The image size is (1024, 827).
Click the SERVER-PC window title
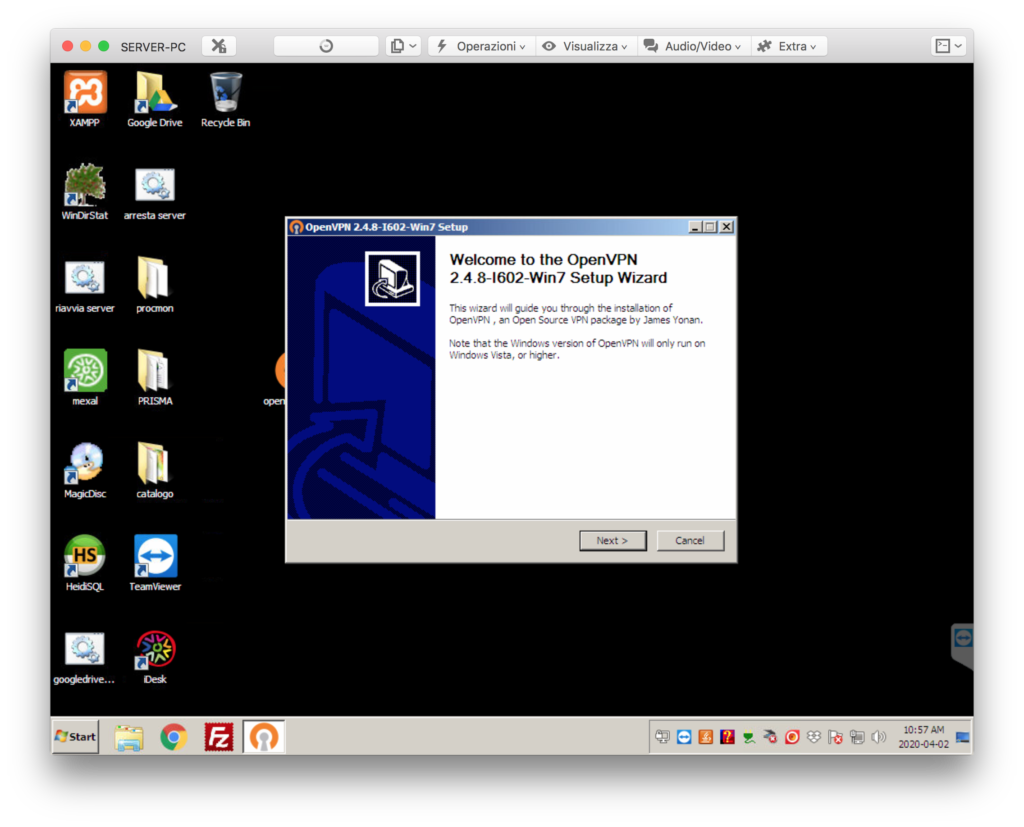[x=153, y=46]
